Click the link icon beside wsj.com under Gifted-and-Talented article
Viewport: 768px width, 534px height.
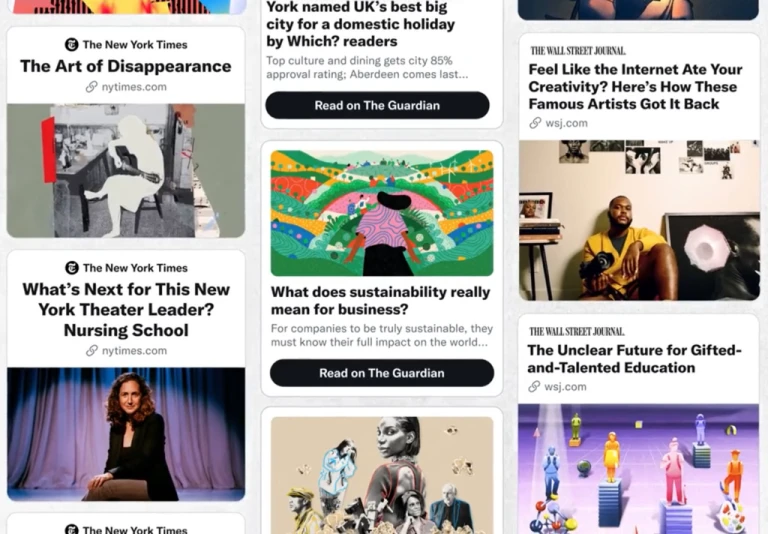pyautogui.click(x=534, y=387)
